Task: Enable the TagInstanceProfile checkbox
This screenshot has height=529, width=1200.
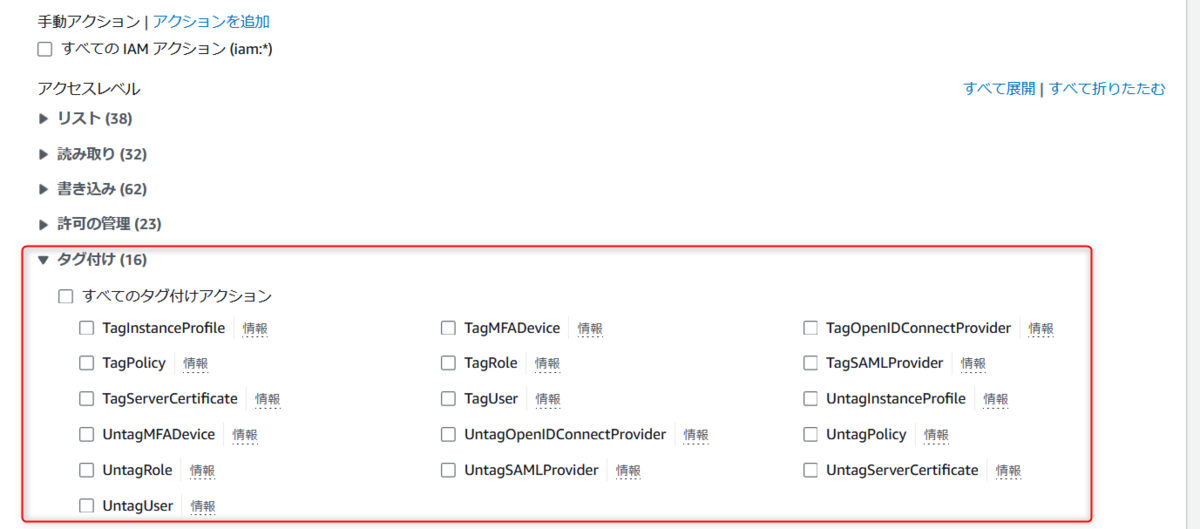Action: pyautogui.click(x=87, y=328)
